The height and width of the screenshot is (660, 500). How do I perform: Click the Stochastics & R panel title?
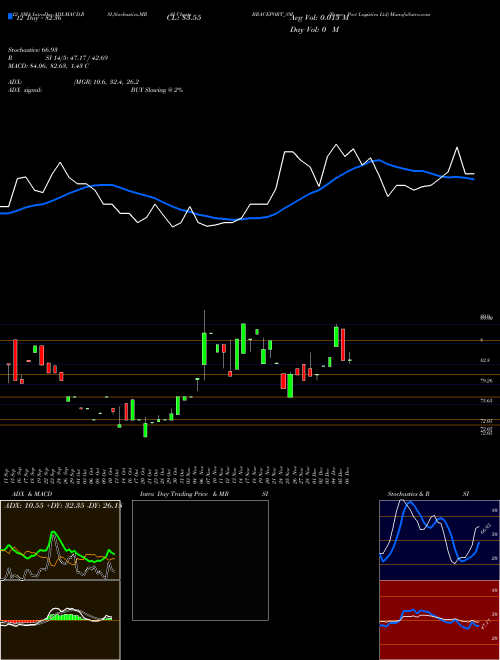pyautogui.click(x=409, y=494)
